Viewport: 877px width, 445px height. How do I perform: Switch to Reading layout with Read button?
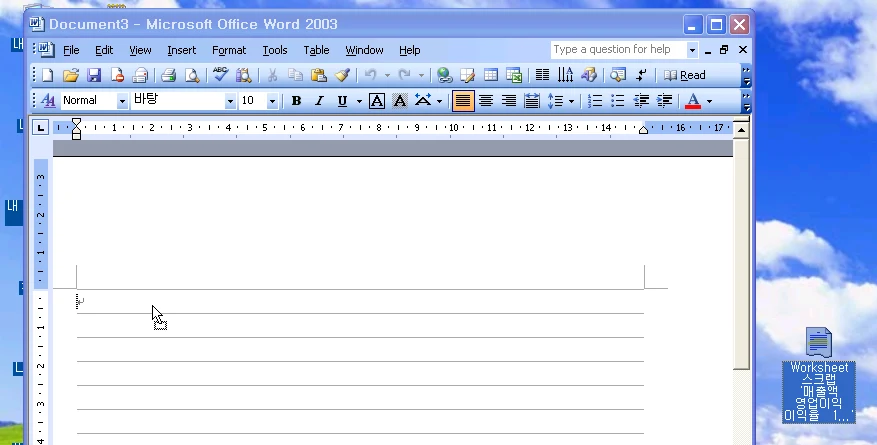point(685,75)
